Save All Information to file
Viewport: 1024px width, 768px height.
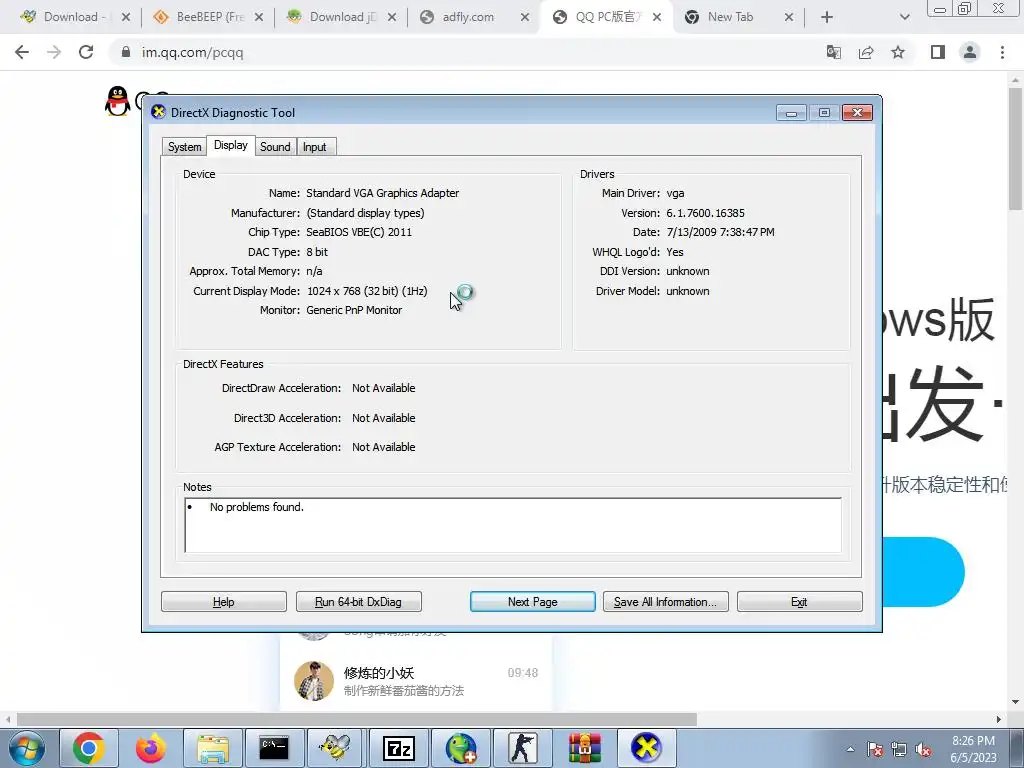pyautogui.click(x=665, y=601)
